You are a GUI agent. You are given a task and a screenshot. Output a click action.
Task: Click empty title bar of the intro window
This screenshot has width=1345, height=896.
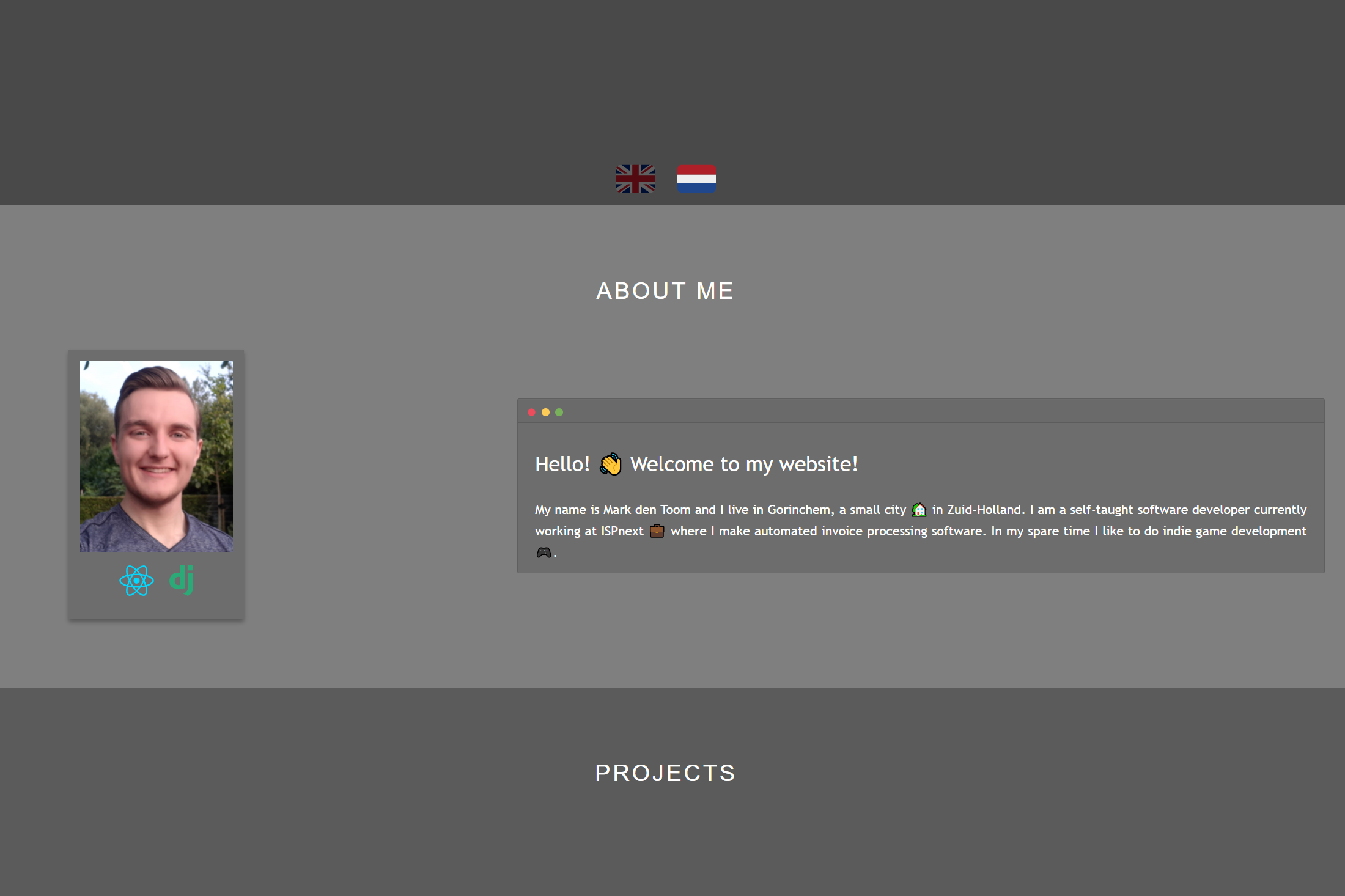click(917, 411)
